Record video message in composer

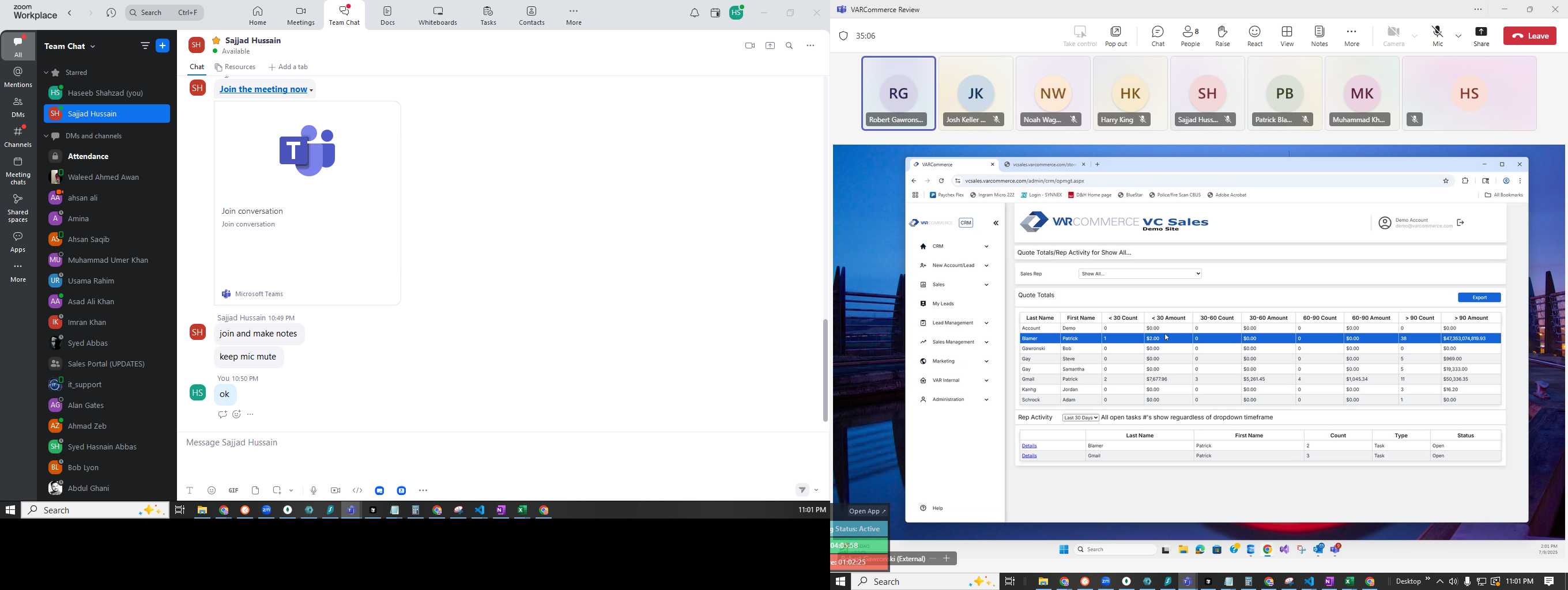tap(336, 490)
